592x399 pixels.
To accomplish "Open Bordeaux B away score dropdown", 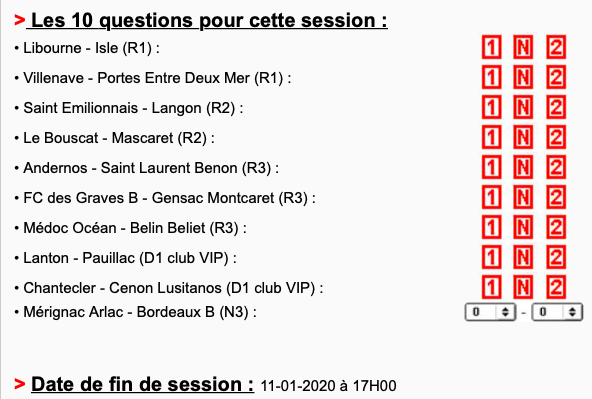I will (x=557, y=312).
